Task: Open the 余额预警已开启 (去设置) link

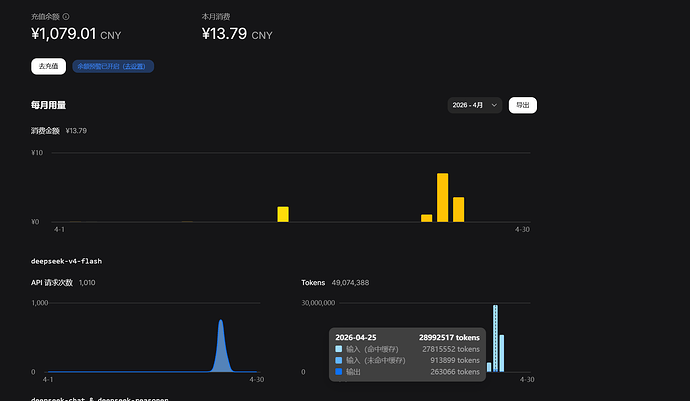Action: point(113,66)
